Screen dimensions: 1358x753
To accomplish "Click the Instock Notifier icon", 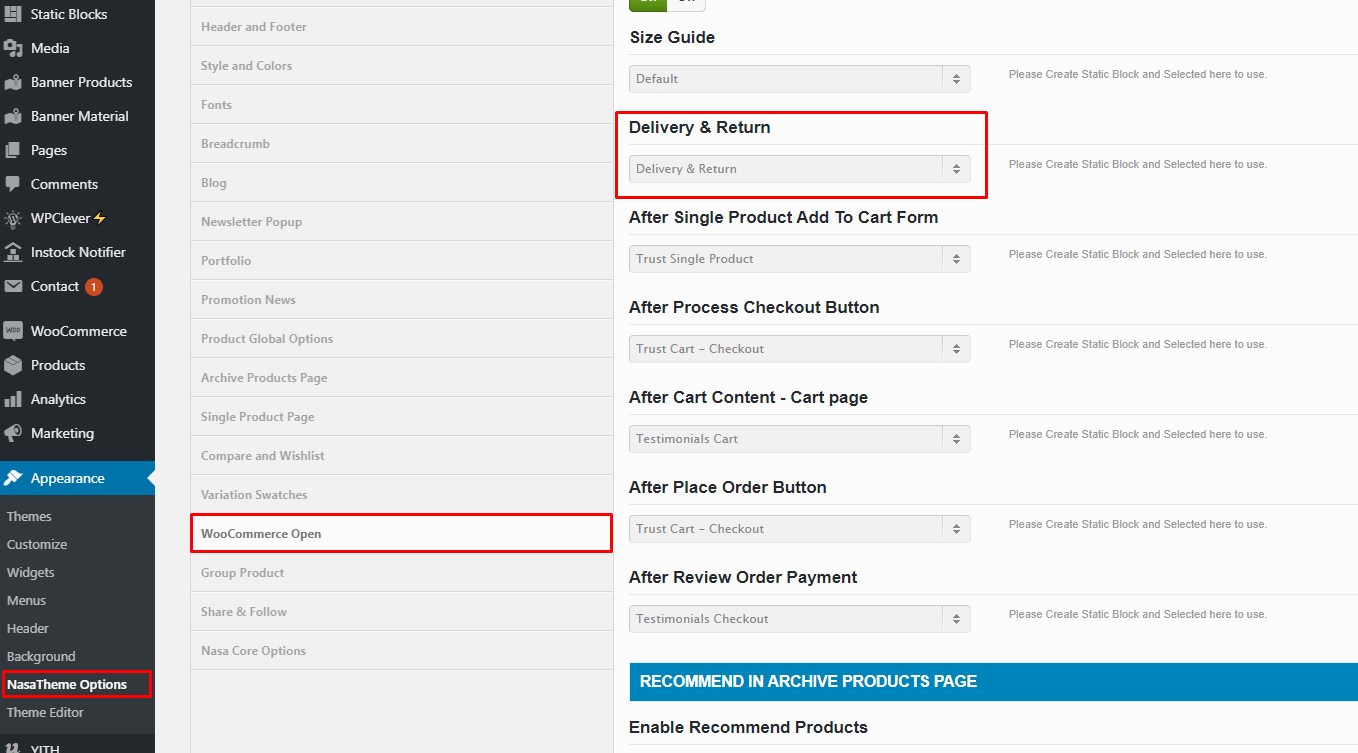I will (x=13, y=252).
